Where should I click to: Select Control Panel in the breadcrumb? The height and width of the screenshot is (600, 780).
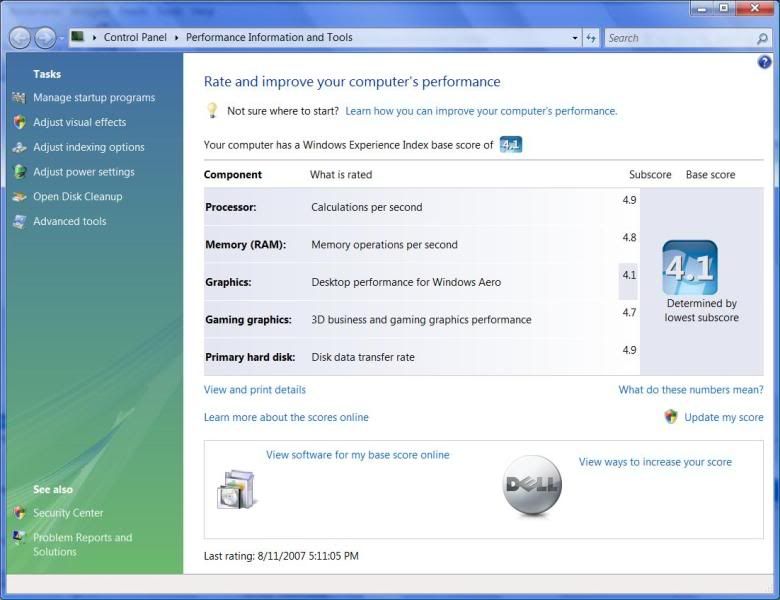point(135,37)
